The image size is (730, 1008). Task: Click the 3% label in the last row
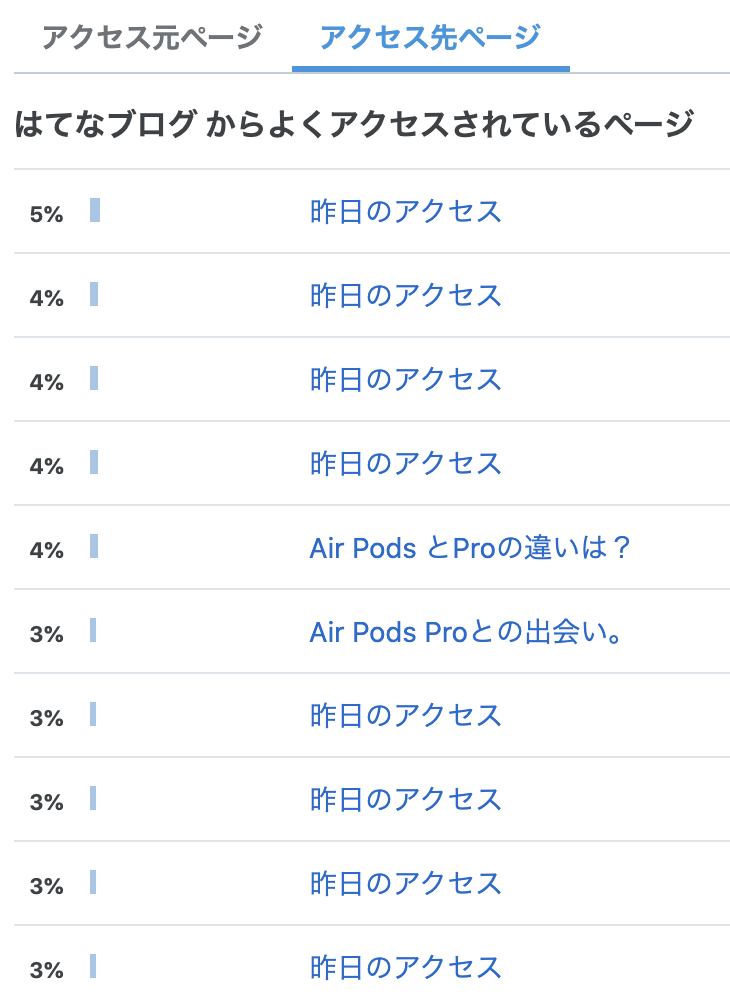[x=46, y=970]
